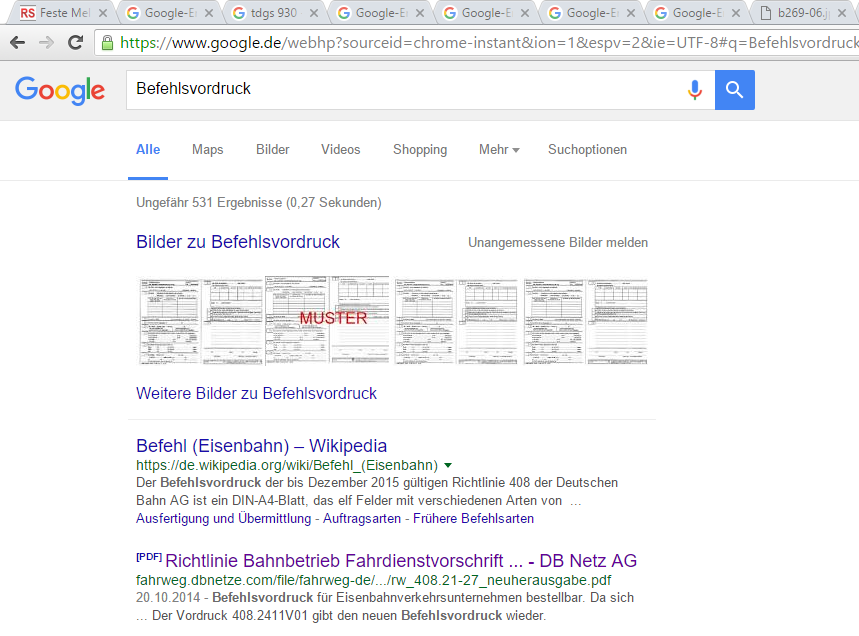Open Bilder zu Befehlsvordruck heading link
This screenshot has height=636, width=859.
coord(238,242)
